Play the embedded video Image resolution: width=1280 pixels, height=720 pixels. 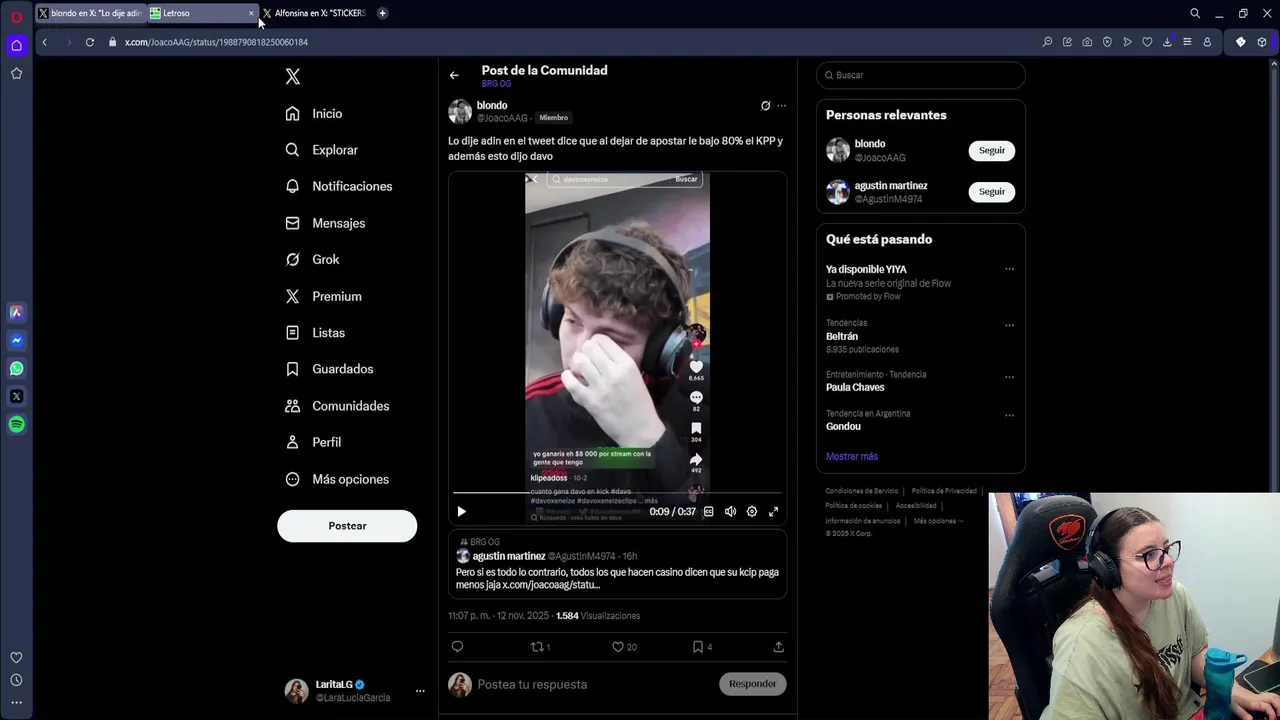(x=461, y=511)
